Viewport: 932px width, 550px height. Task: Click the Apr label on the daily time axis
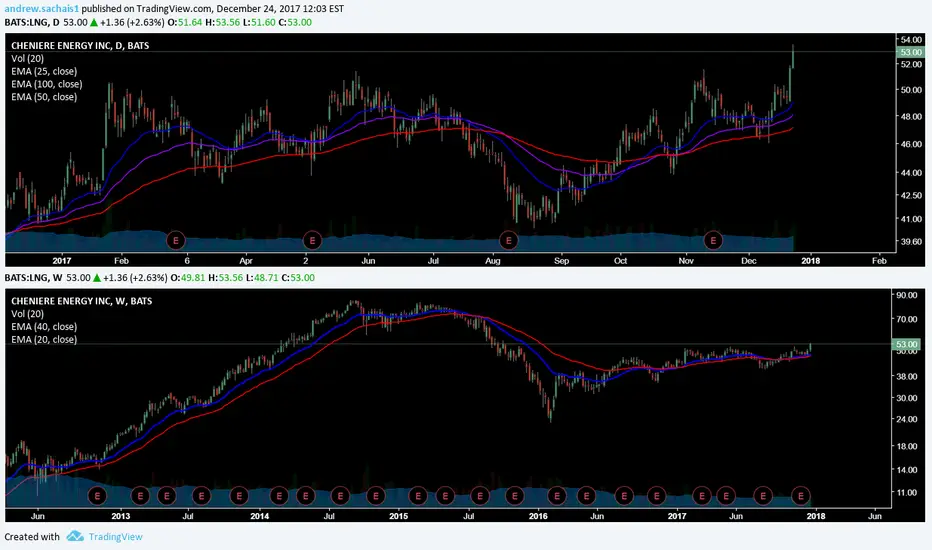tap(245, 260)
